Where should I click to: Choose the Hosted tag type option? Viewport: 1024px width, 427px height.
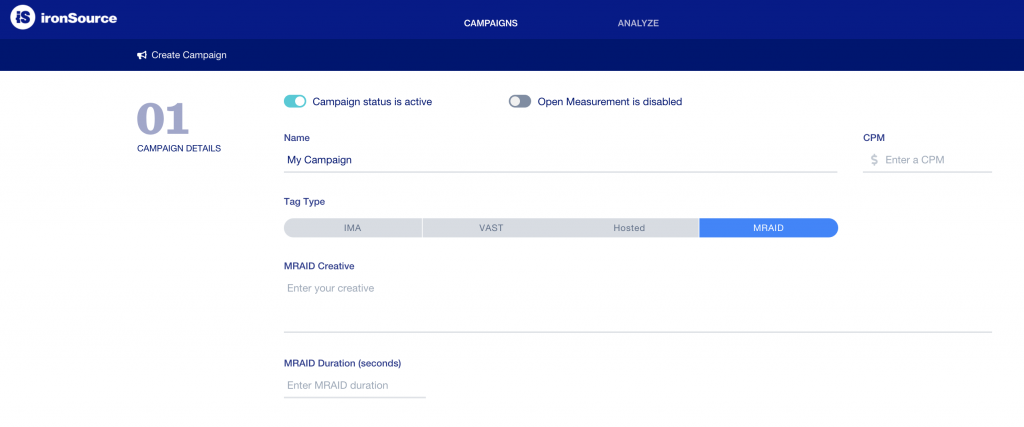629,228
